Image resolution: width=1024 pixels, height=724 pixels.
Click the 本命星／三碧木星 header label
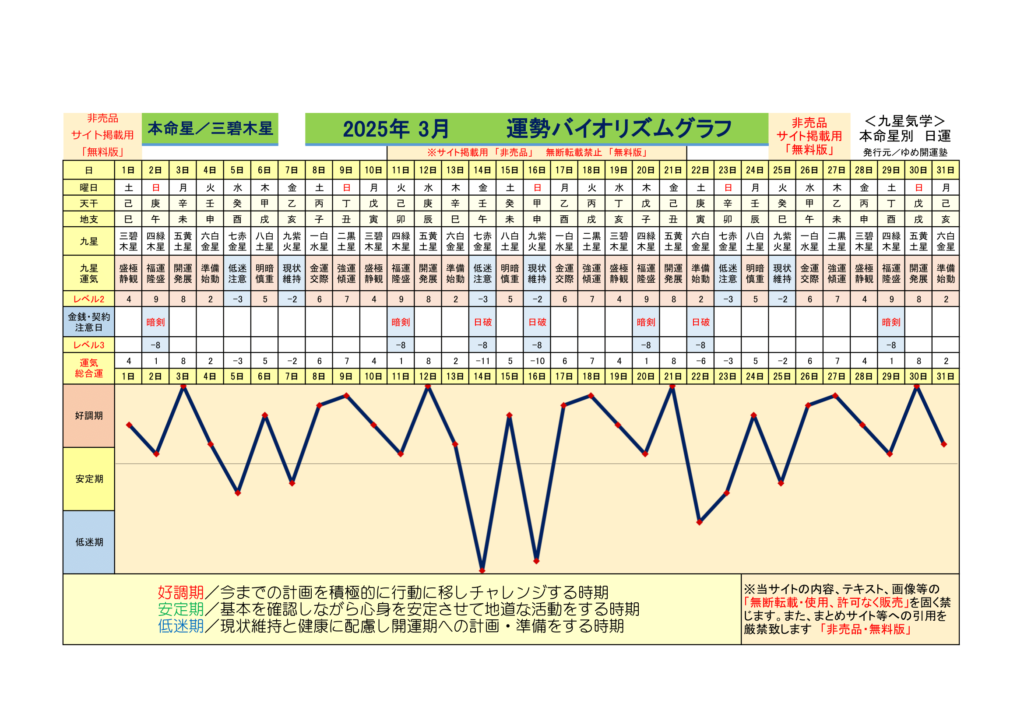tap(210, 129)
